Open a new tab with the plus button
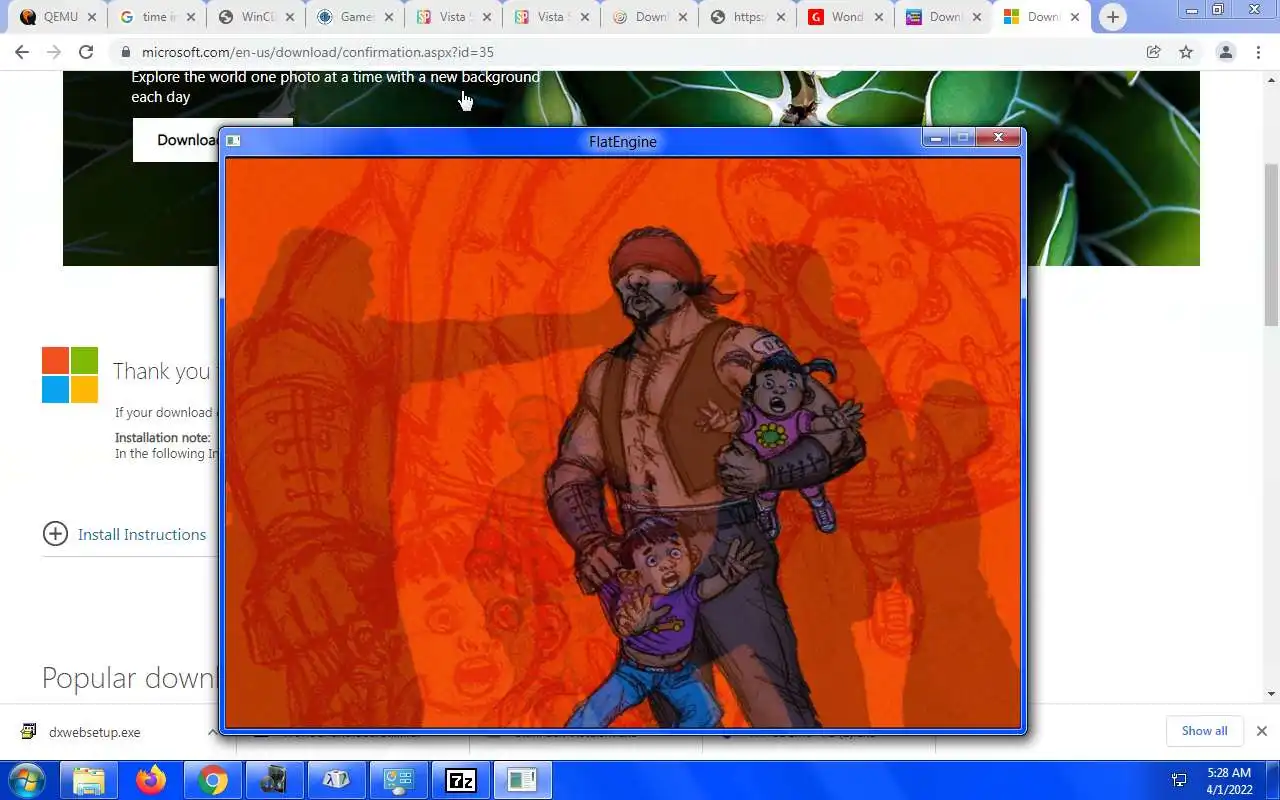Viewport: 1280px width, 800px height. 1112,17
